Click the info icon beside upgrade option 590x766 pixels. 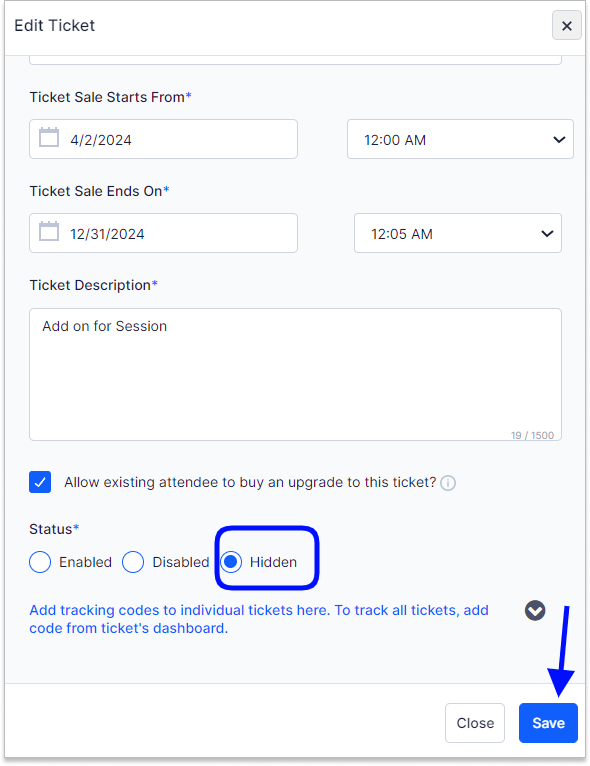(x=448, y=483)
